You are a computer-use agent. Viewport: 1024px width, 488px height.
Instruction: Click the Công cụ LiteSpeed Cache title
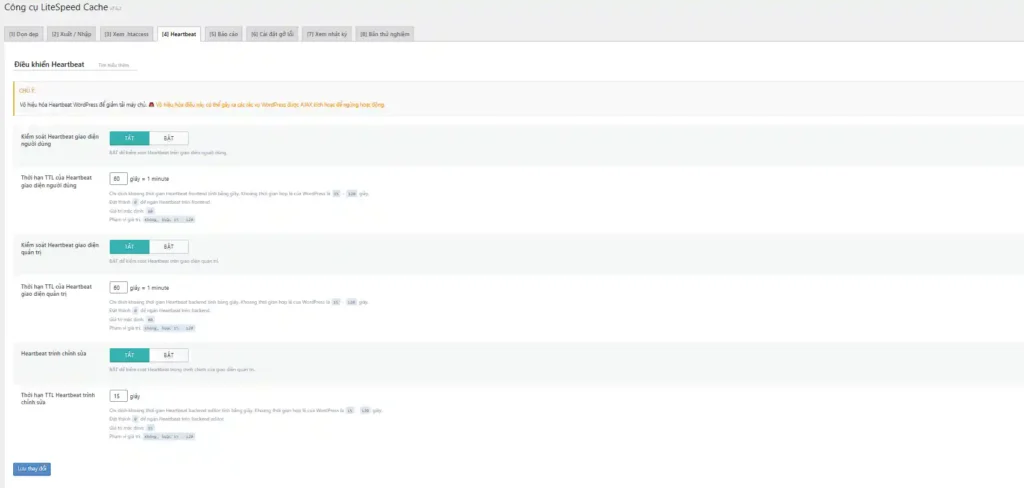pyautogui.click(x=56, y=7)
